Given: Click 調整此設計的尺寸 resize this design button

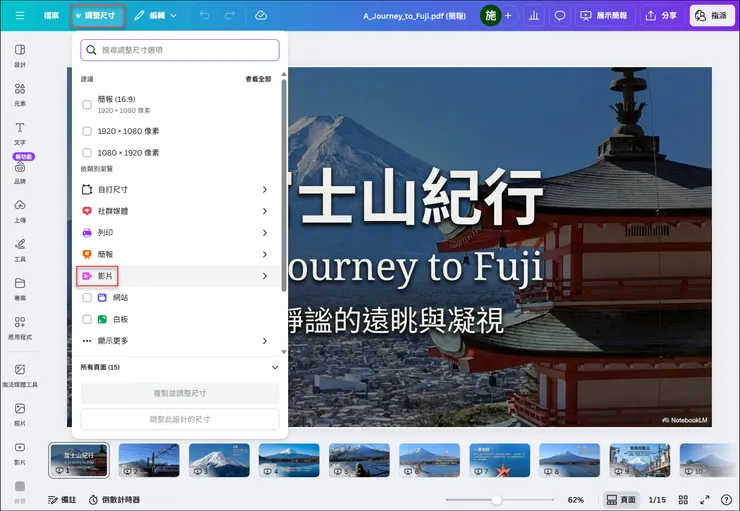Looking at the screenshot, I should 180,419.
